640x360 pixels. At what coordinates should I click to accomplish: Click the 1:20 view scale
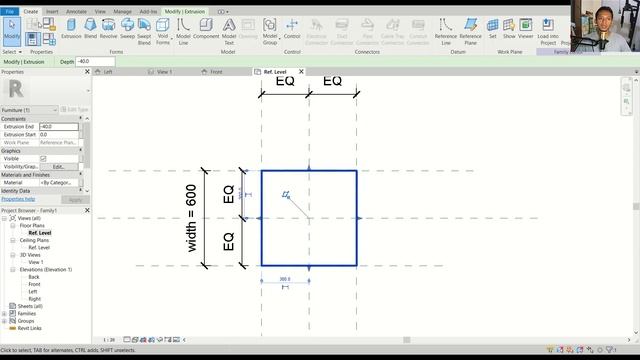tap(109, 340)
